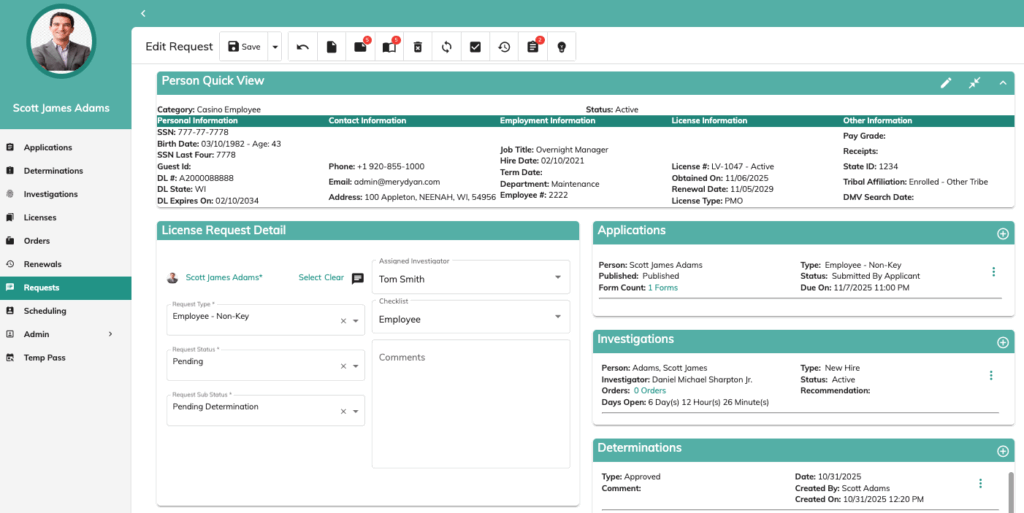Open the history clock icon
The image size is (1024, 513).
click(x=504, y=47)
